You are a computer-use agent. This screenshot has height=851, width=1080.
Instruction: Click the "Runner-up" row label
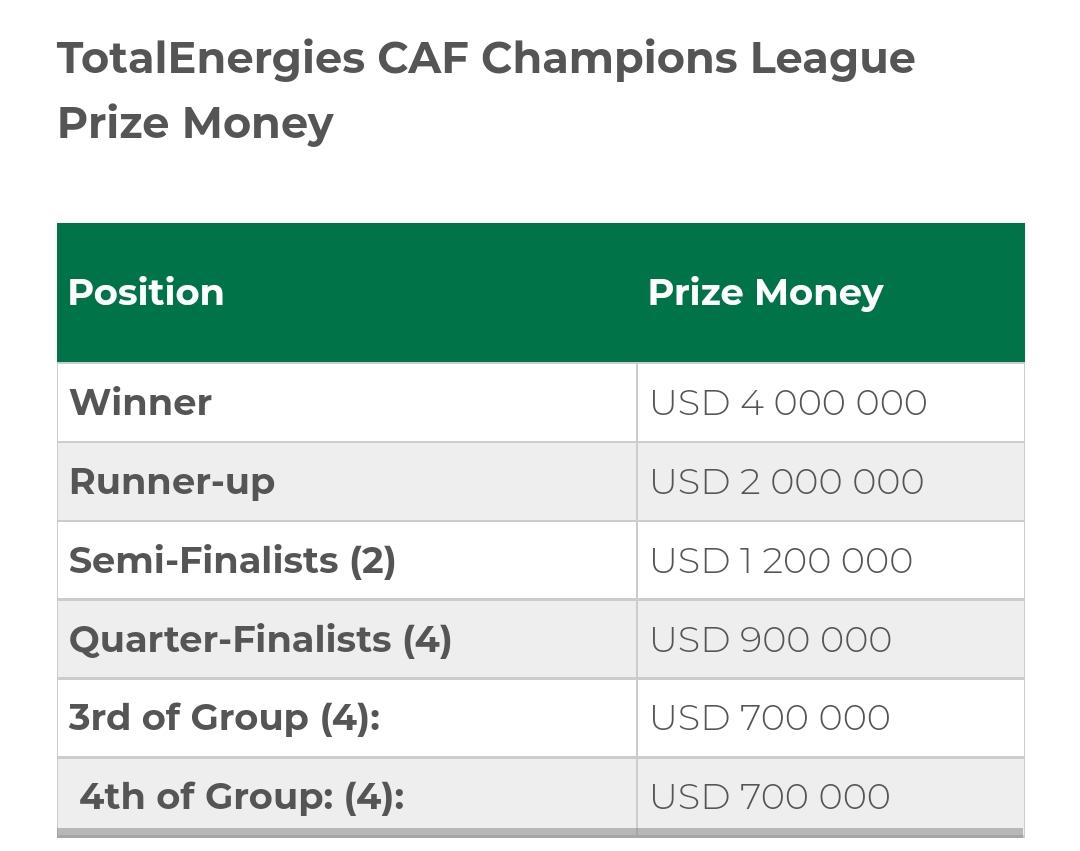(x=172, y=482)
